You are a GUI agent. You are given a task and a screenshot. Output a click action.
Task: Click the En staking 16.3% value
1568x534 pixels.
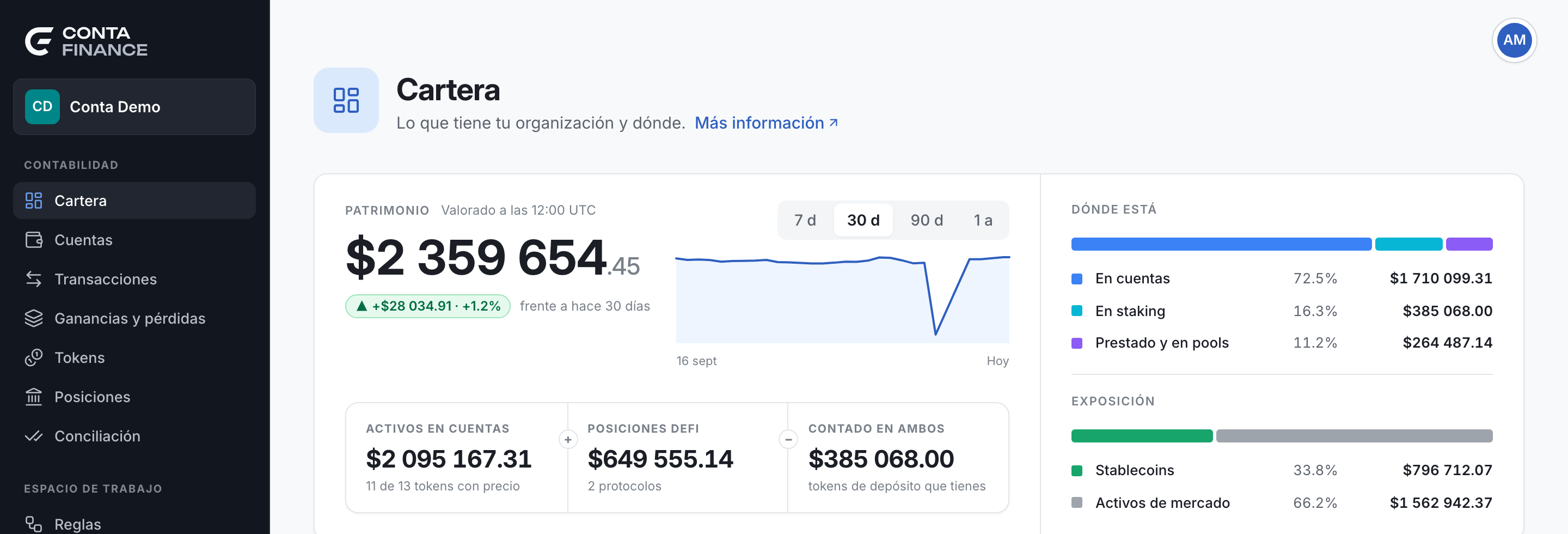click(1315, 311)
